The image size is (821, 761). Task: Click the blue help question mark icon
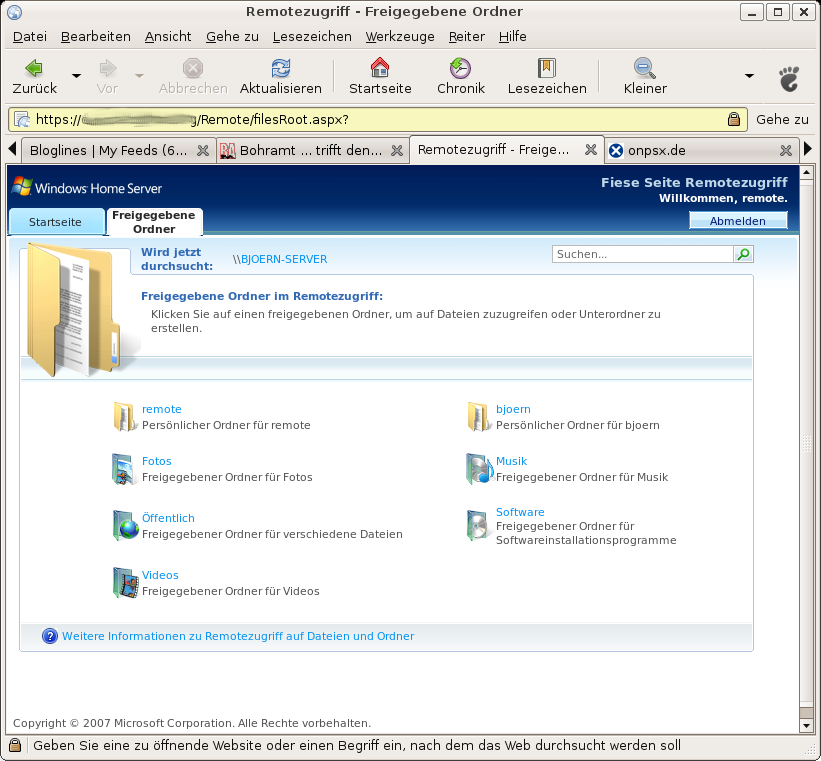(x=50, y=636)
